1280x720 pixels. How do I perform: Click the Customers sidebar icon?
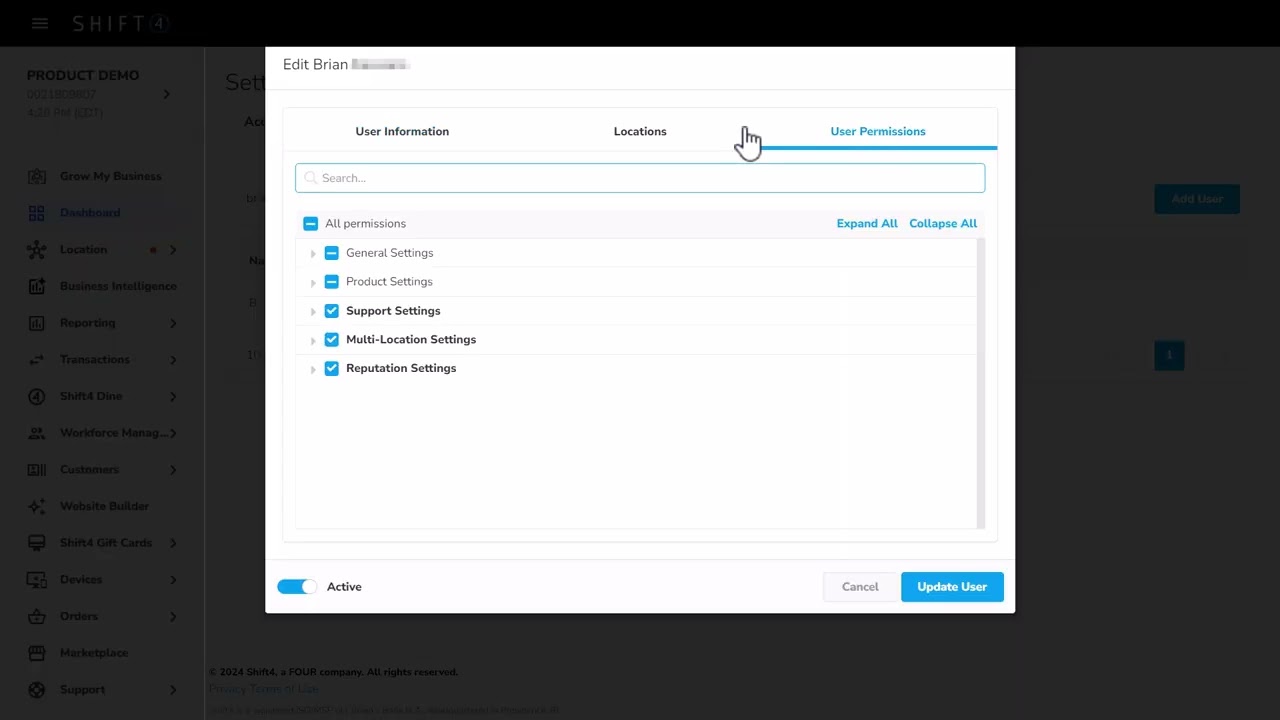pos(37,469)
